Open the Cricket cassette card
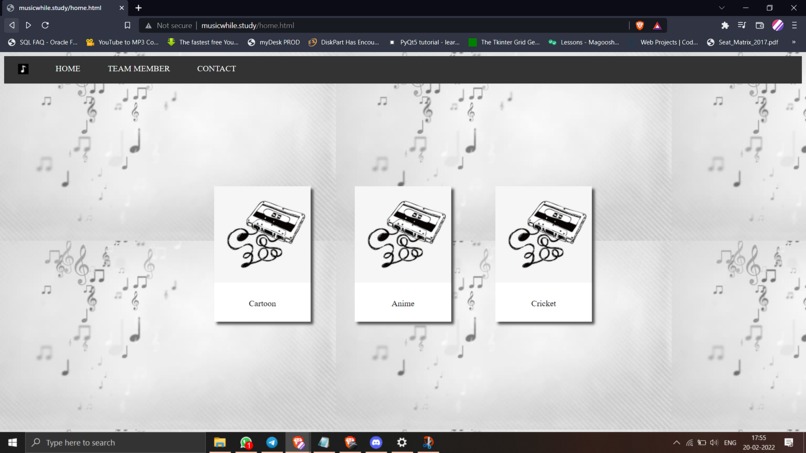The height and width of the screenshot is (453, 806). click(543, 254)
